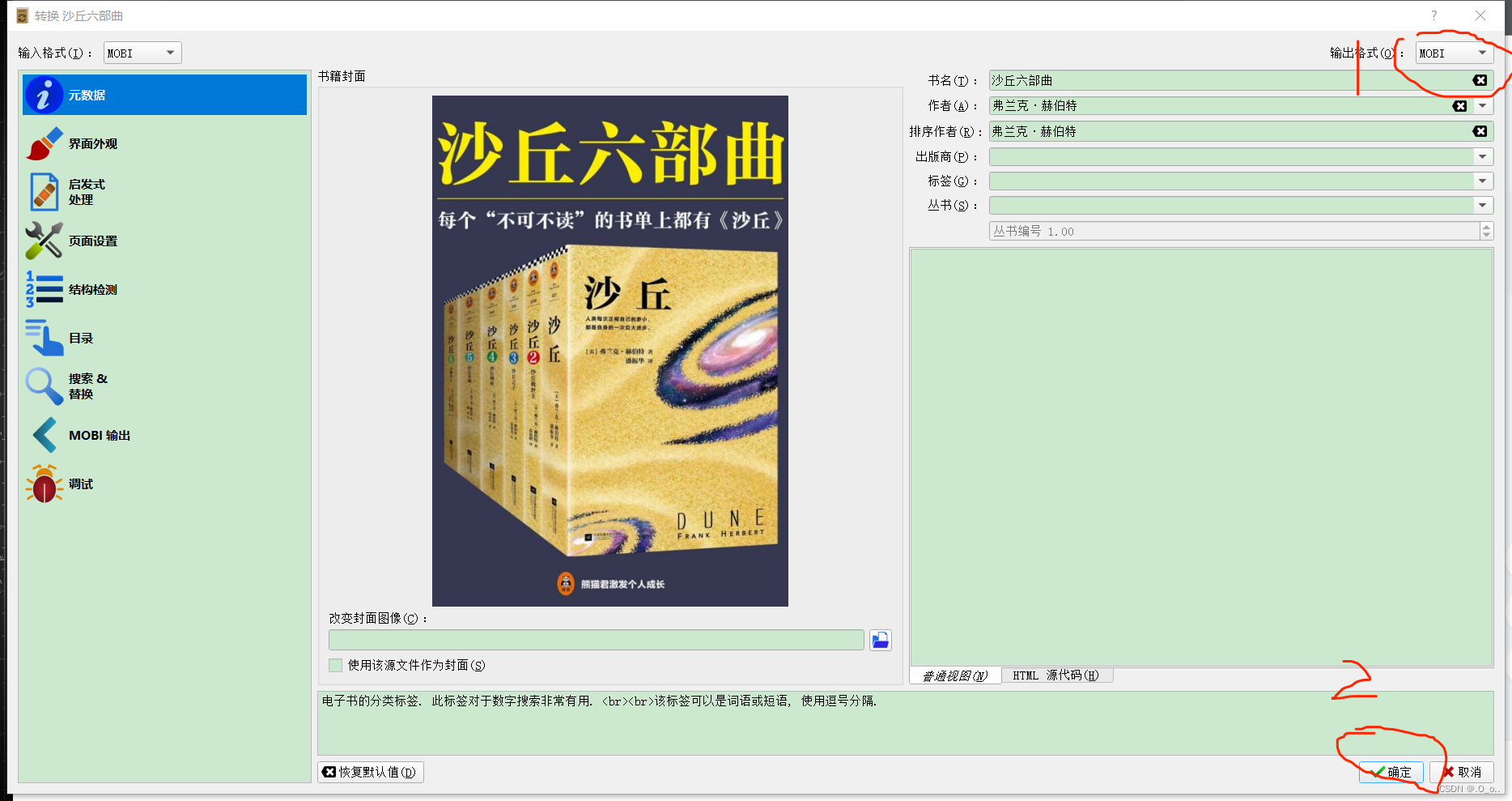Open the 启发式处理 heuristic processing section
The height and width of the screenshot is (801, 1512).
coord(164,192)
